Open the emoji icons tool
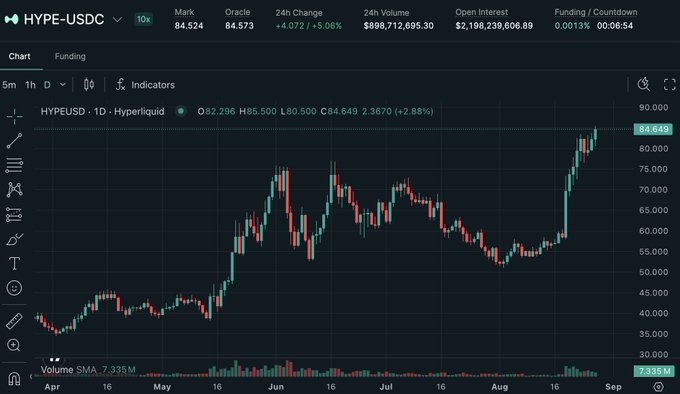Screen dimensions: 680x394 pyautogui.click(x=14, y=288)
